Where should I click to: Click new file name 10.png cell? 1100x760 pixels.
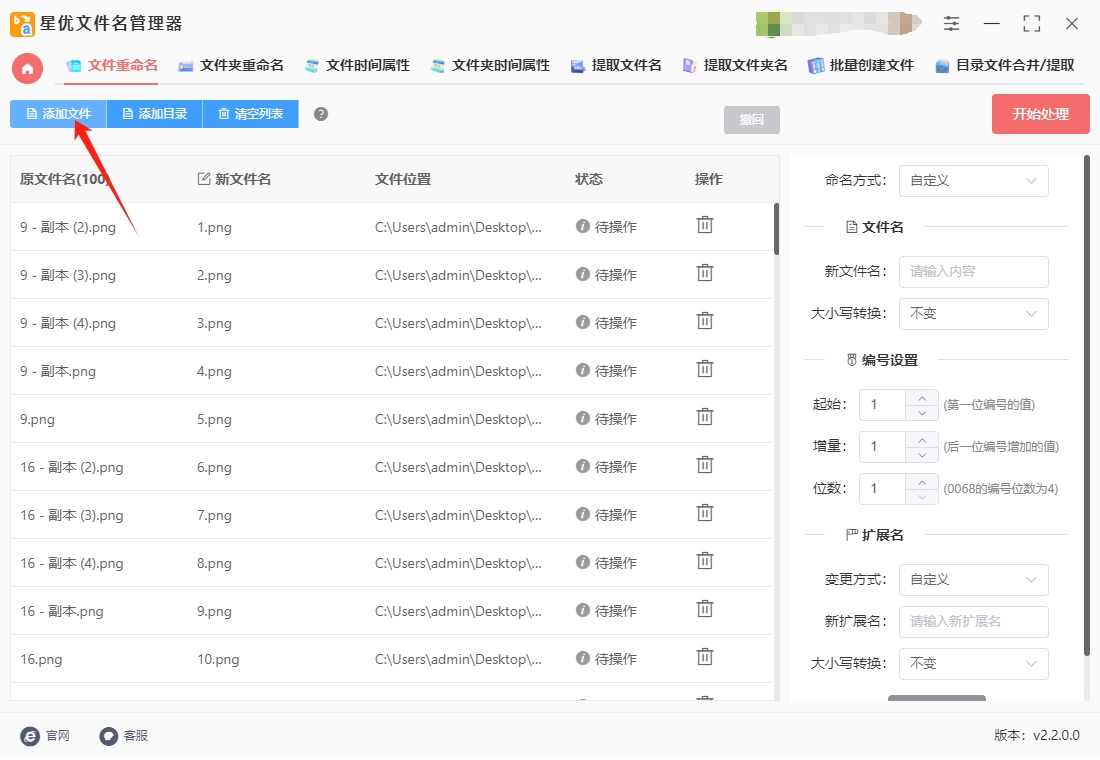[x=217, y=660]
